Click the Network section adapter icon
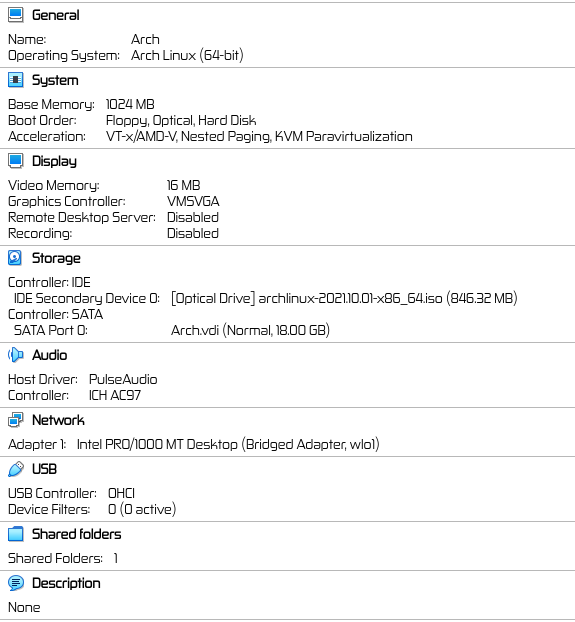The image size is (575, 622). pos(16,420)
